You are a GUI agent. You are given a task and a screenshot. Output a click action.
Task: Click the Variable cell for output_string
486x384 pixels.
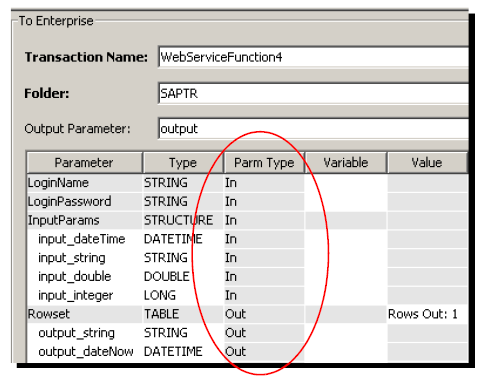click(x=346, y=333)
